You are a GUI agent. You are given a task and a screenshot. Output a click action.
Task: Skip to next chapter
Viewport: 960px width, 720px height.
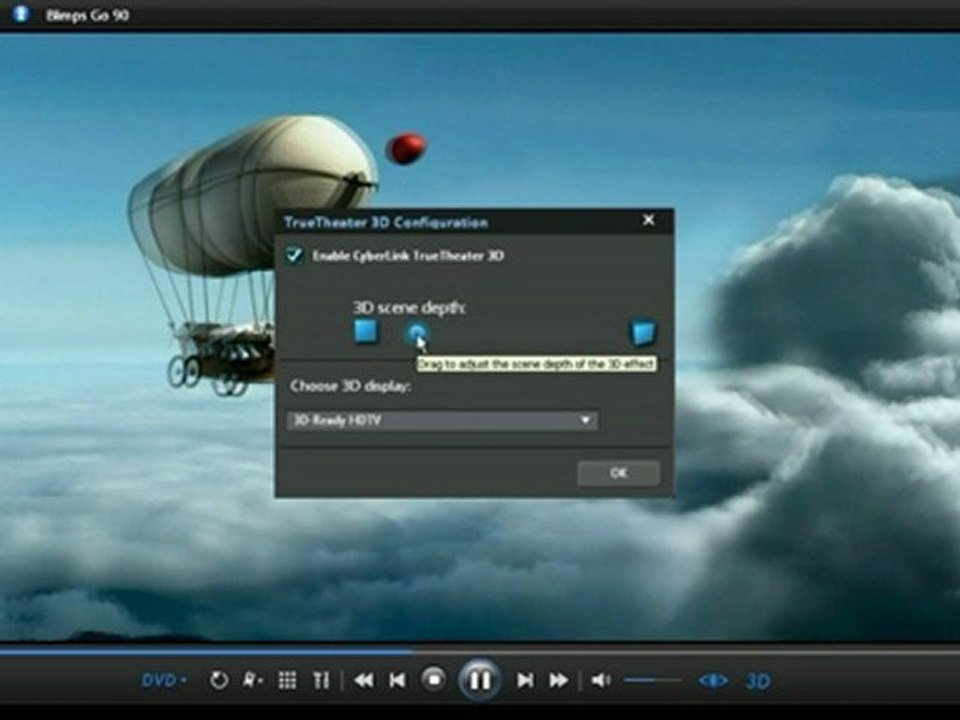click(x=525, y=680)
